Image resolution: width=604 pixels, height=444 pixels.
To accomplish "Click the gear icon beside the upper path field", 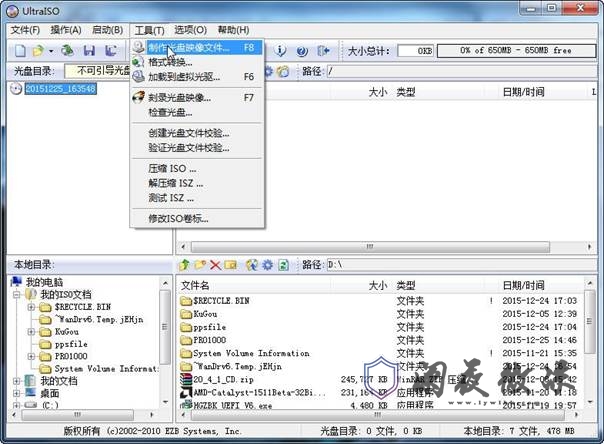I will (x=268, y=71).
